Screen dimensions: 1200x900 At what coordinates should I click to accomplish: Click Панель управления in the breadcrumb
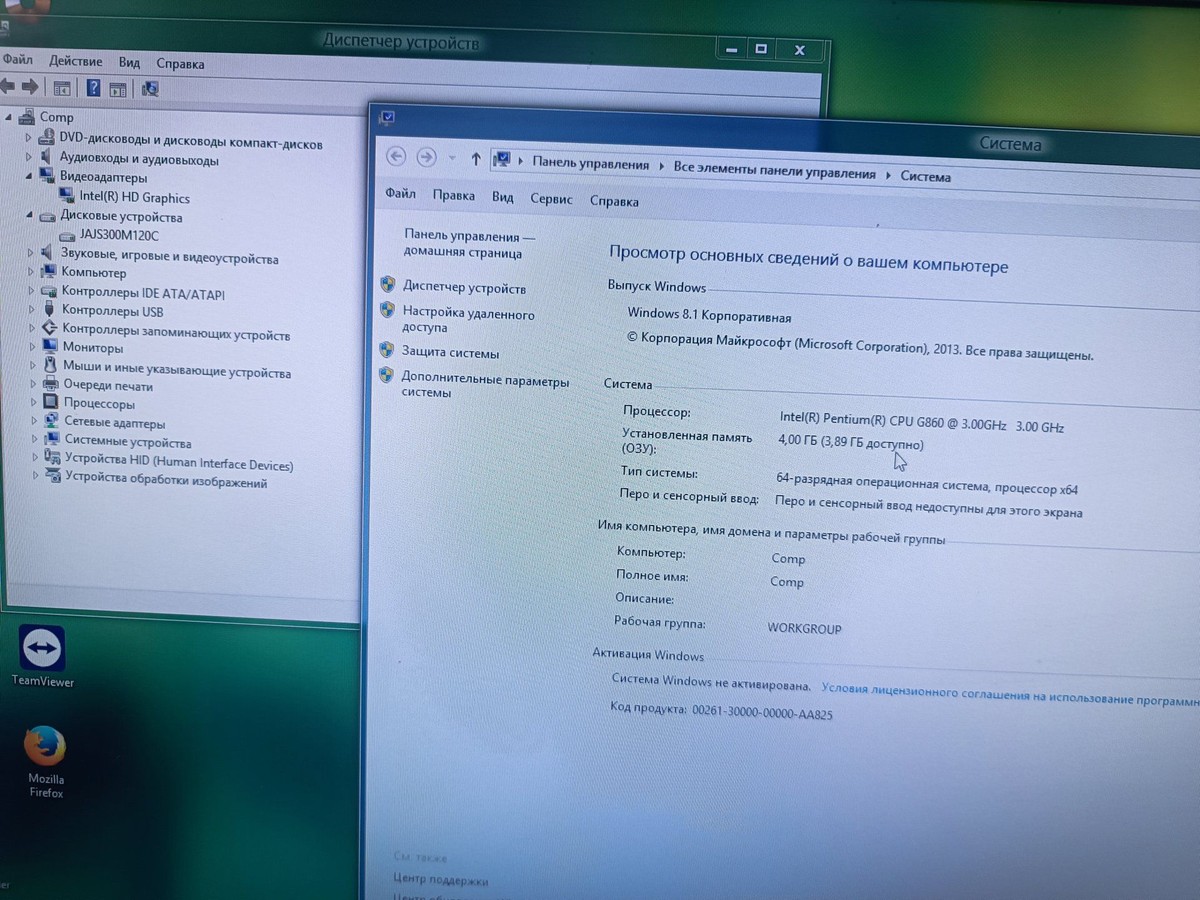[590, 164]
